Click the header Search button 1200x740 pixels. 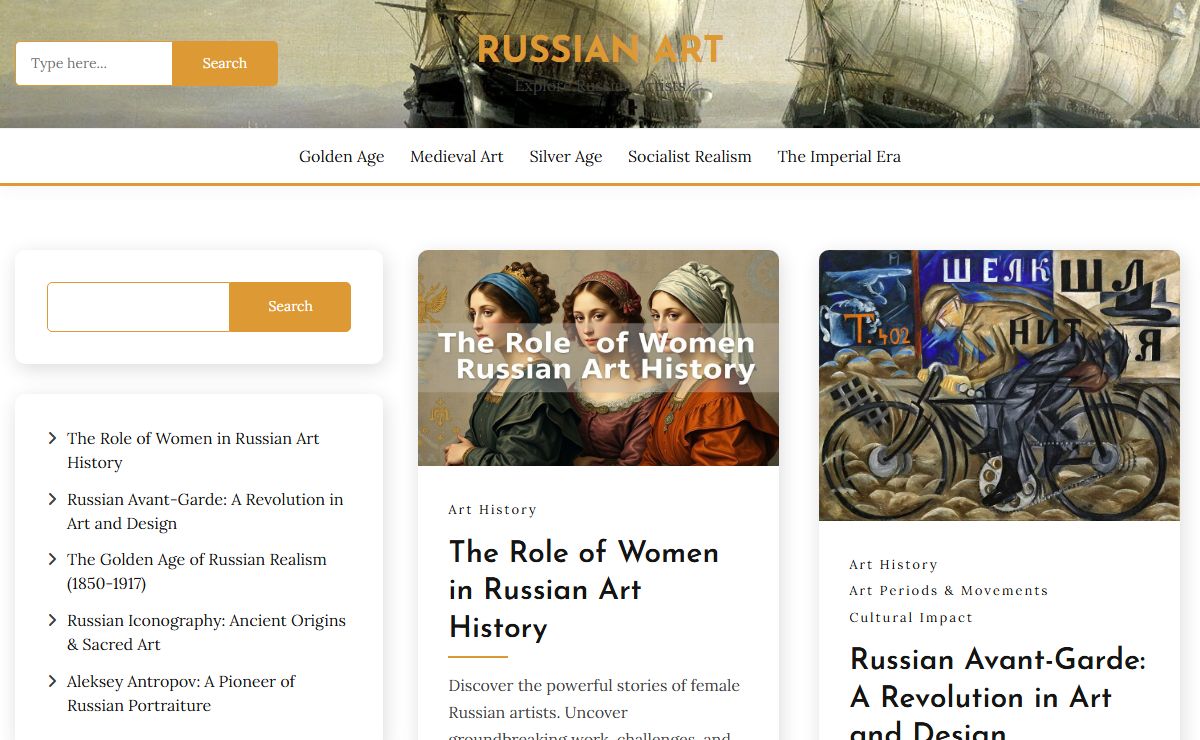(225, 63)
